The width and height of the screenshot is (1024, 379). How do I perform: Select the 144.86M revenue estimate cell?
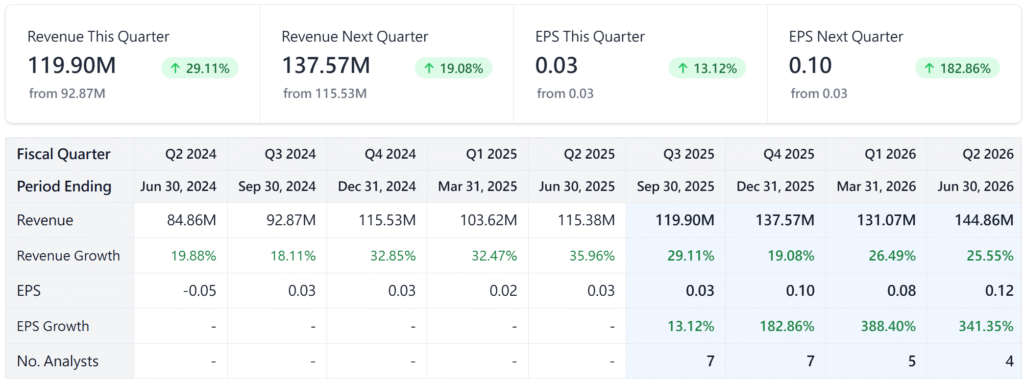[974, 220]
